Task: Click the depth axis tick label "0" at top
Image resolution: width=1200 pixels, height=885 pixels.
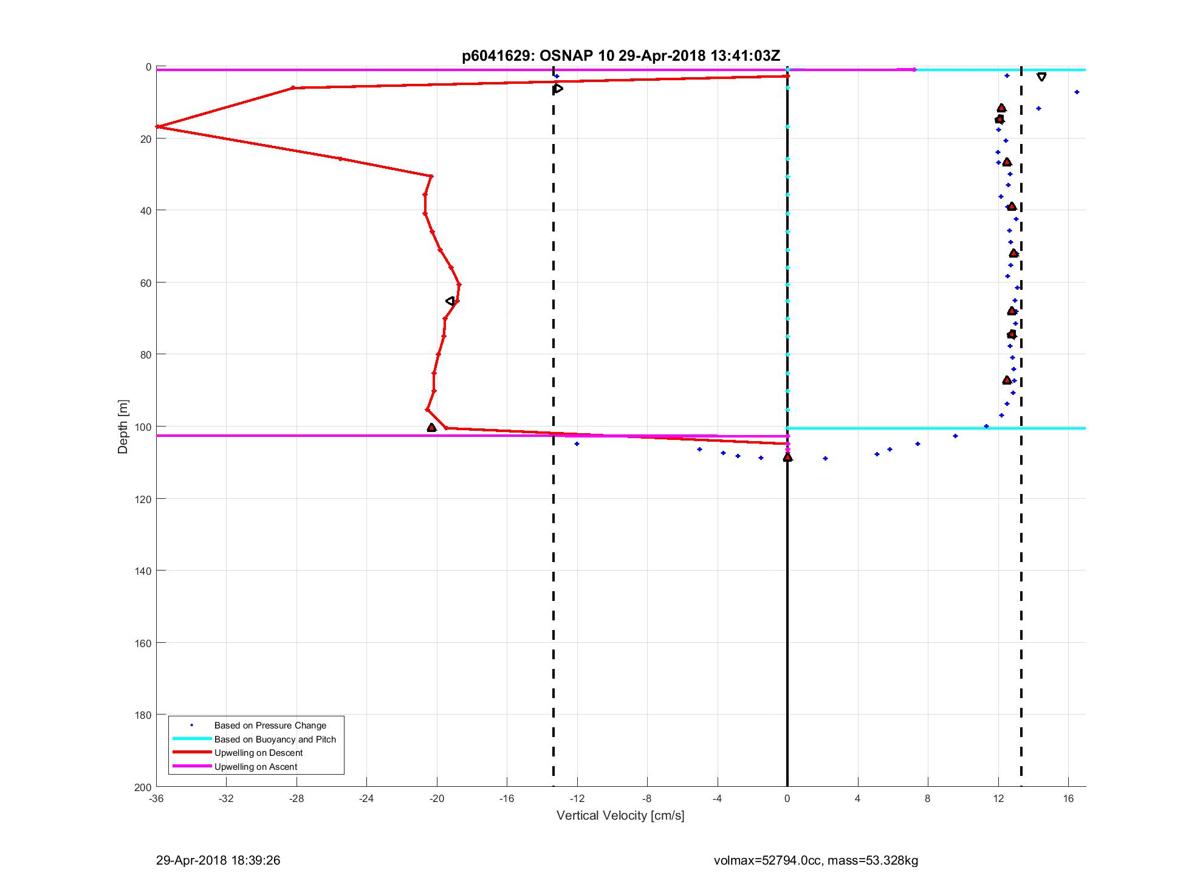Action: tap(148, 67)
